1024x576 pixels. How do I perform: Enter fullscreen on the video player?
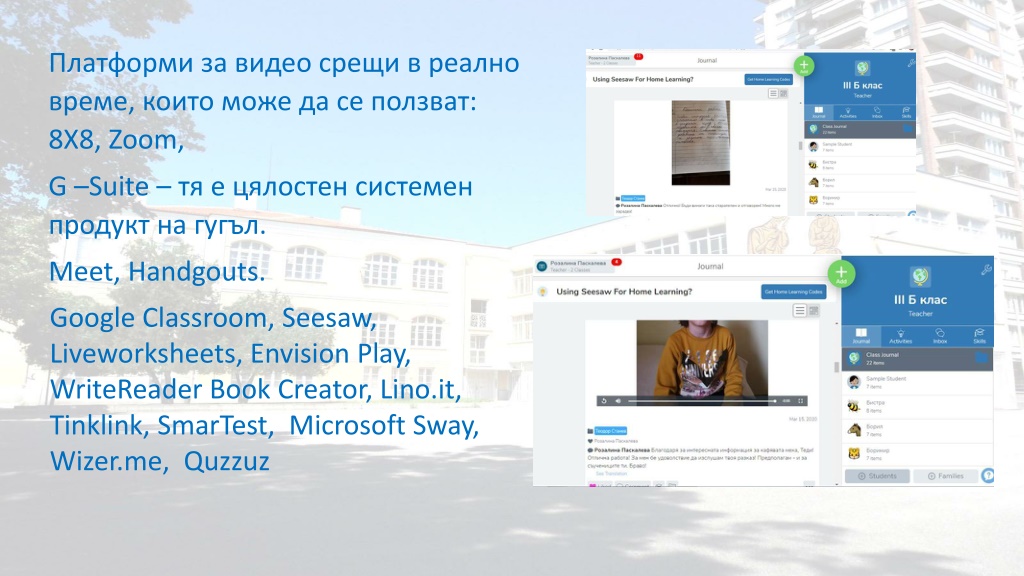pos(800,401)
